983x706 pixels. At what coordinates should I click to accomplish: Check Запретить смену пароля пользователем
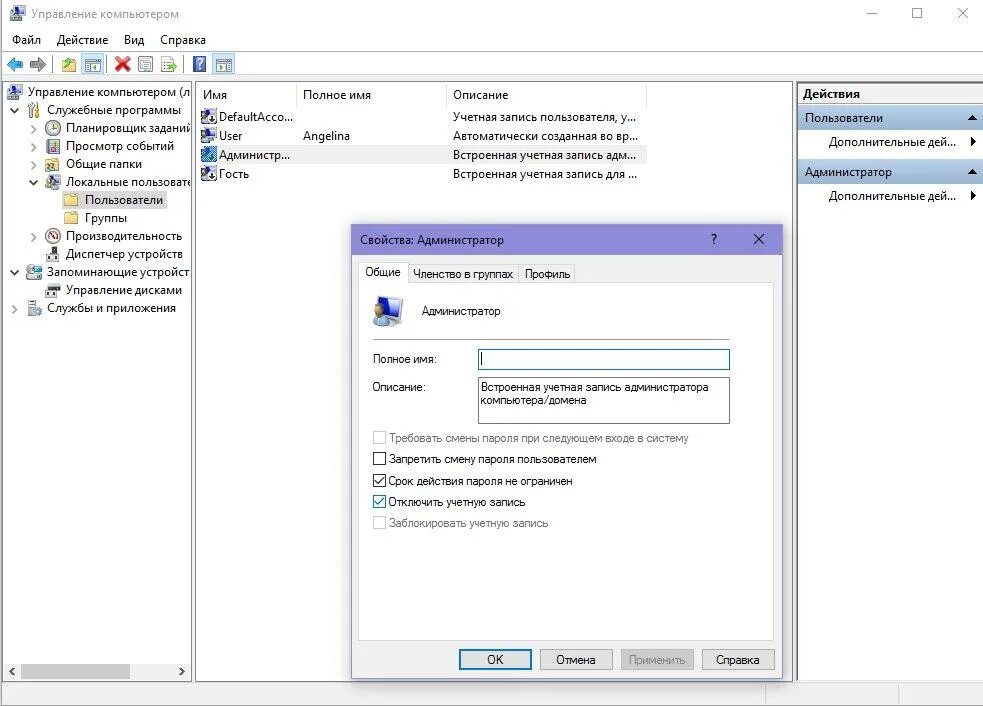[x=379, y=459]
